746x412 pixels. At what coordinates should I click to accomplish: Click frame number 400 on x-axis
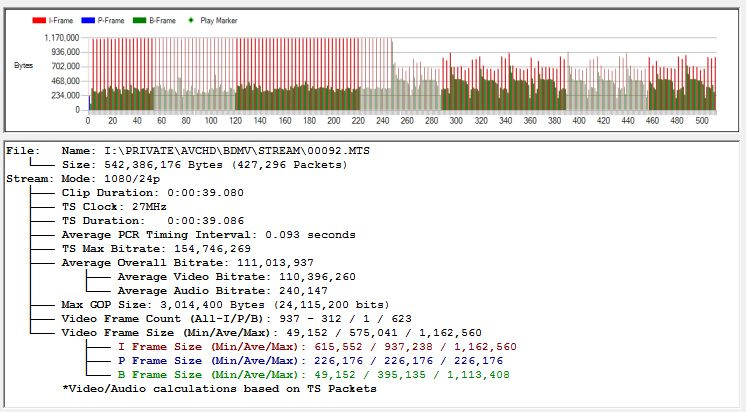[x=579, y=121]
